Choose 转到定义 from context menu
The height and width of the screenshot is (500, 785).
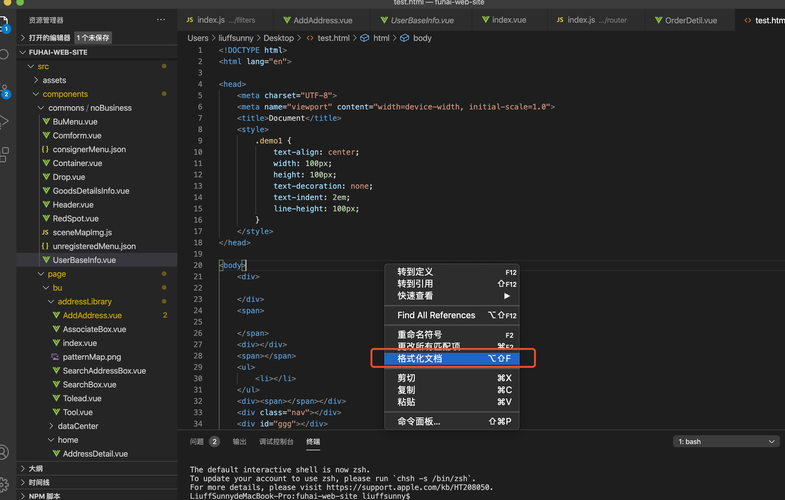point(452,272)
